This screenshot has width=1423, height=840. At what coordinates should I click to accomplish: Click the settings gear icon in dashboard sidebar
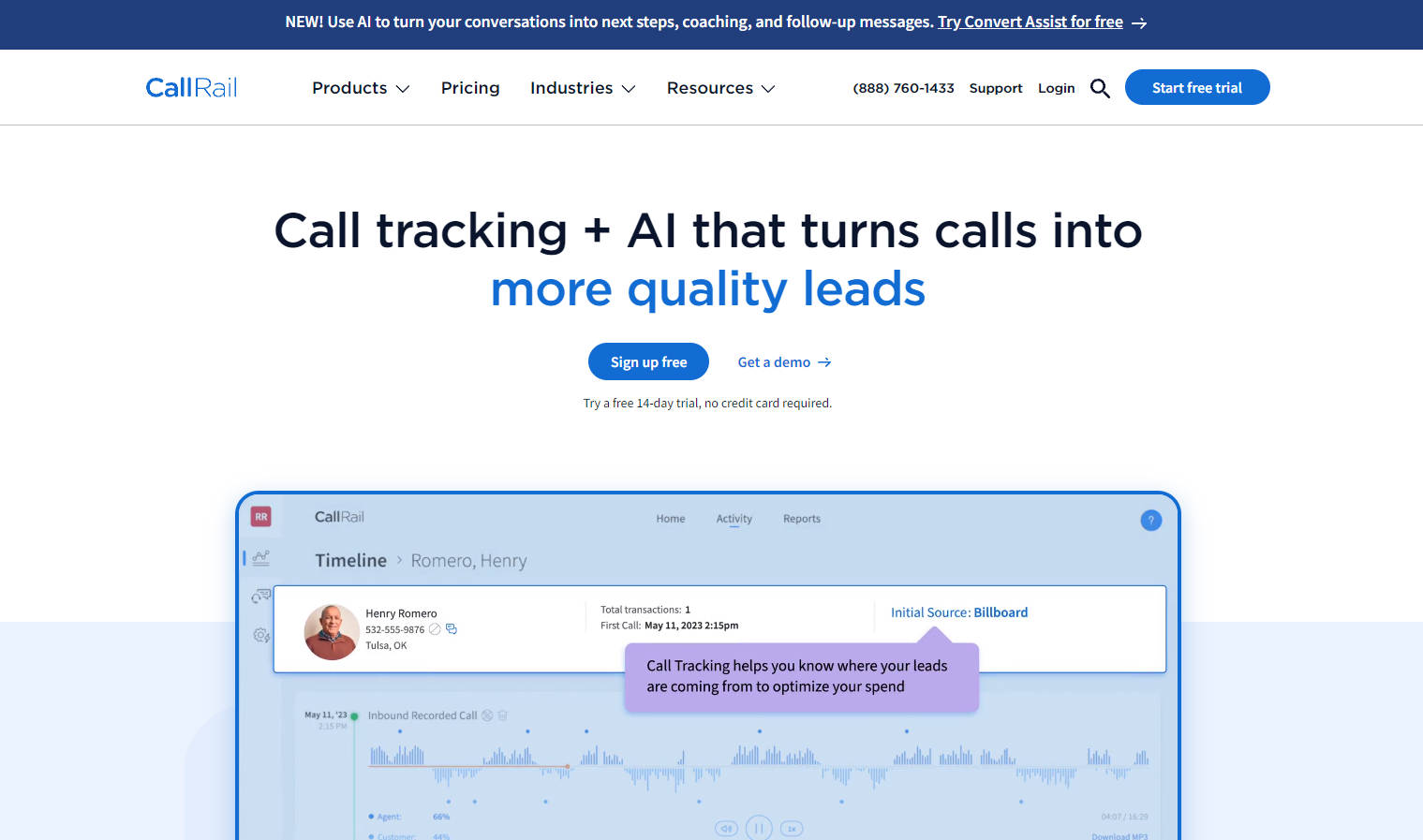pyautogui.click(x=261, y=635)
